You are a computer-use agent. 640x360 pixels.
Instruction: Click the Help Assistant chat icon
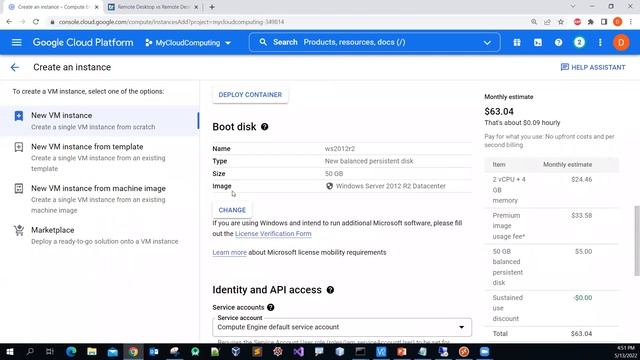[x=564, y=67]
